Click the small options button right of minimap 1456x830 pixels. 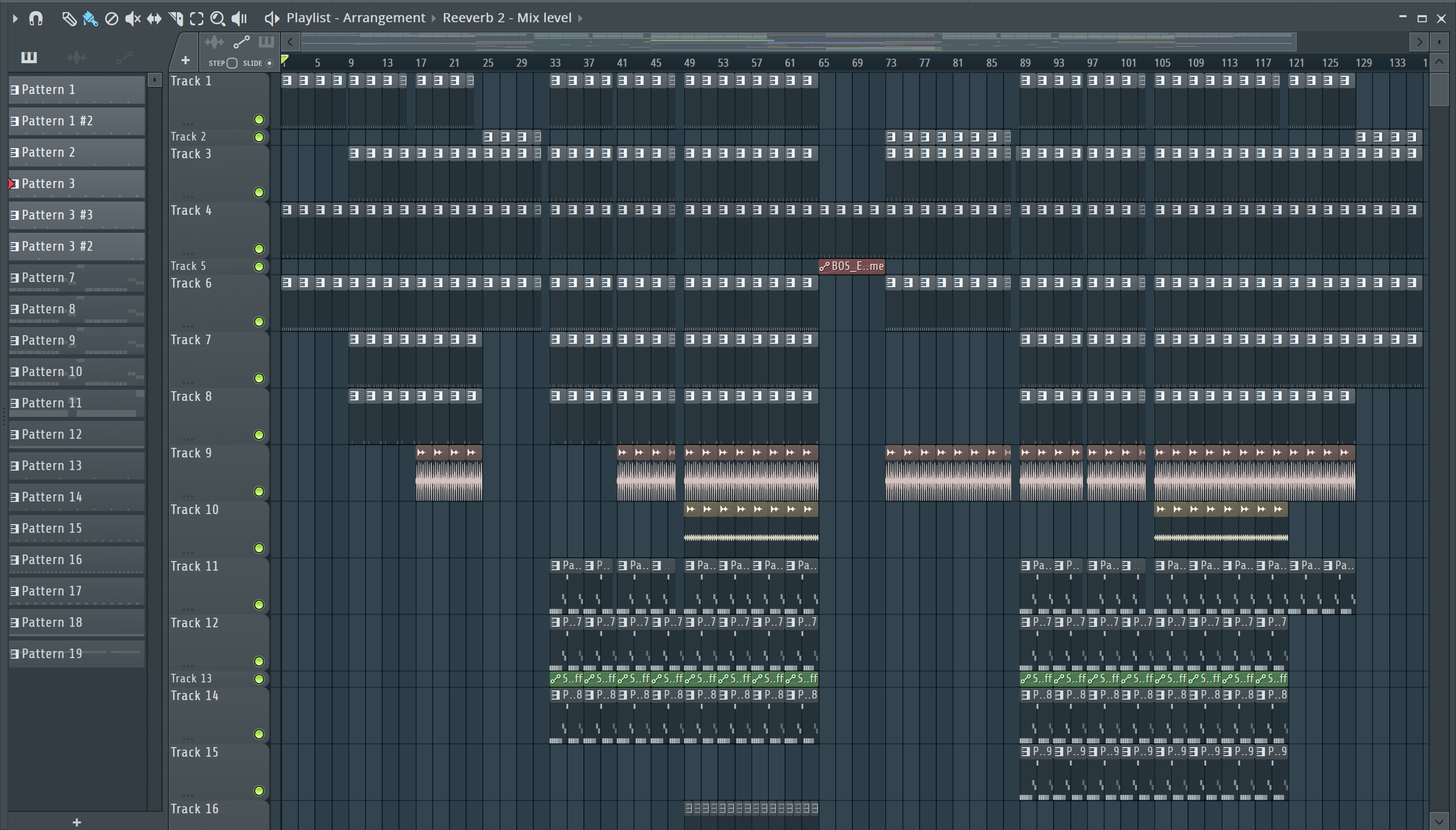[1439, 41]
